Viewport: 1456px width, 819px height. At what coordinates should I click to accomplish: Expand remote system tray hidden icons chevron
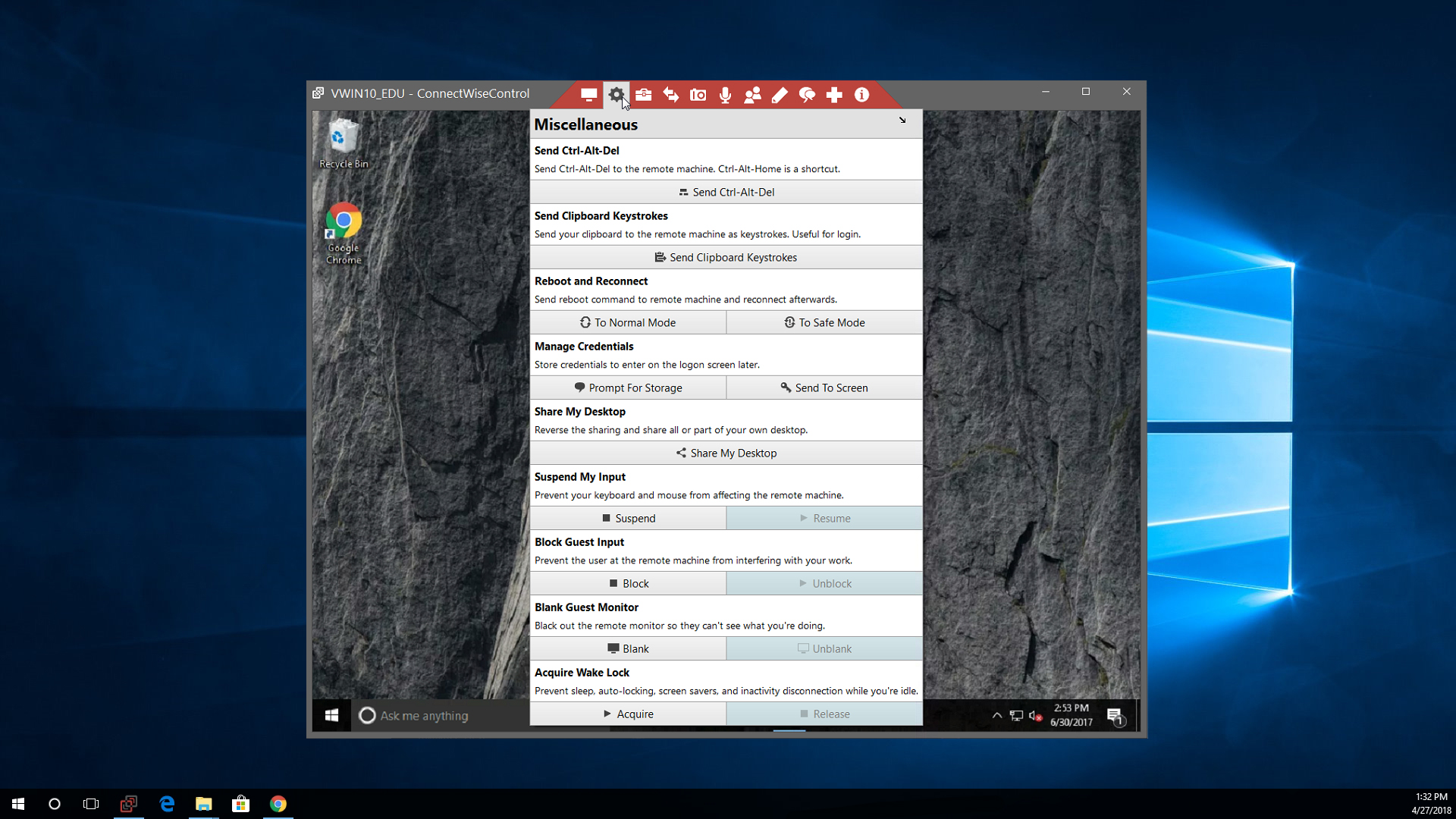pyautogui.click(x=997, y=715)
